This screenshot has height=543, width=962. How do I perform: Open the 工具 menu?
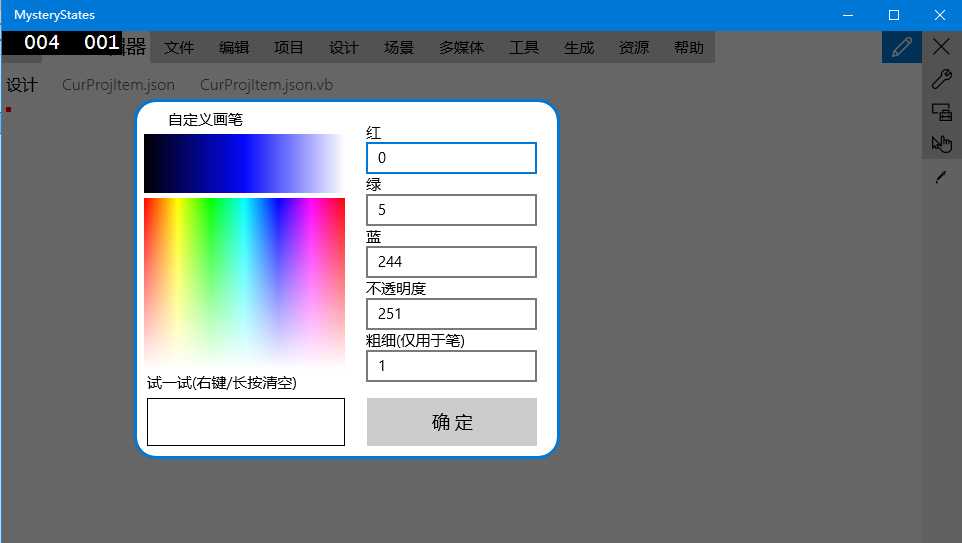point(524,47)
